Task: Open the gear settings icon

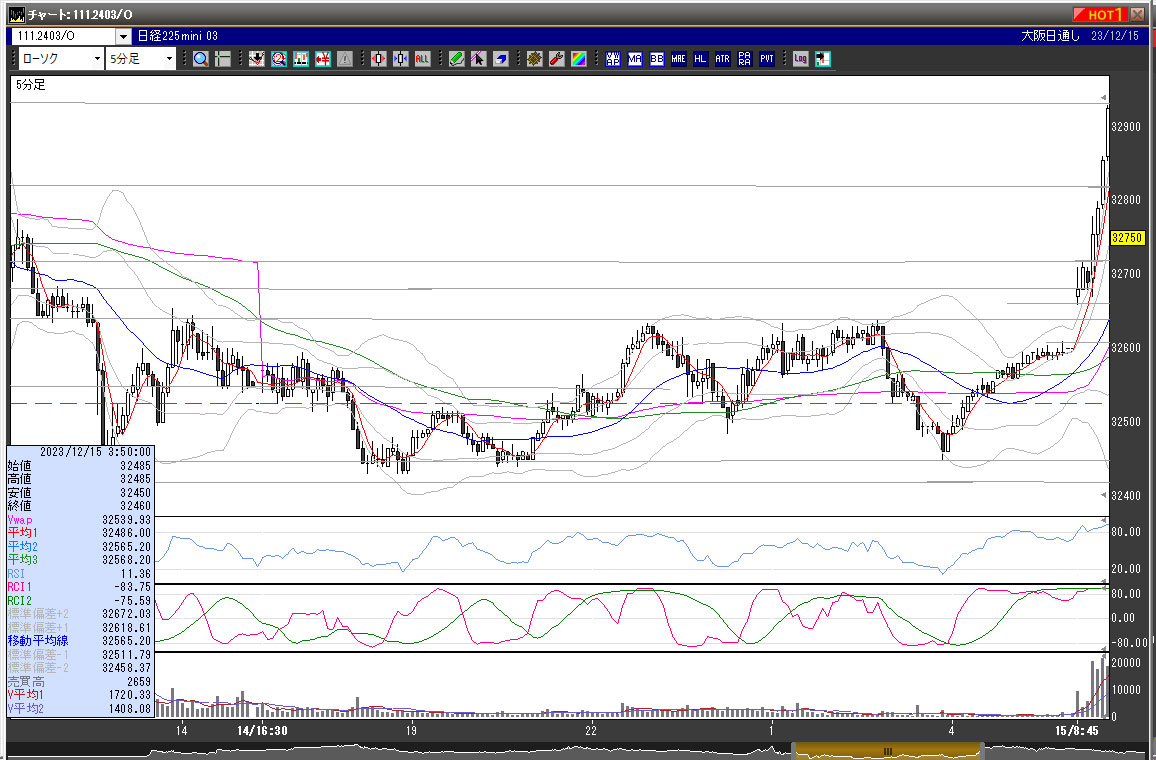Action: point(535,59)
